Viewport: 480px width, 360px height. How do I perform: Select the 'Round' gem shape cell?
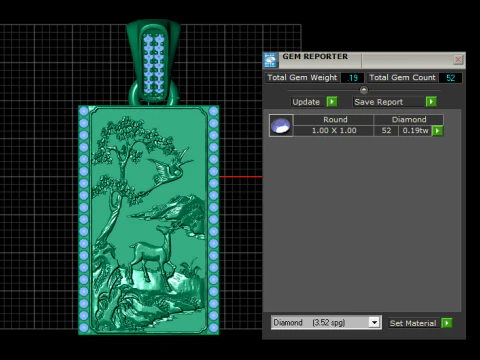click(x=334, y=120)
